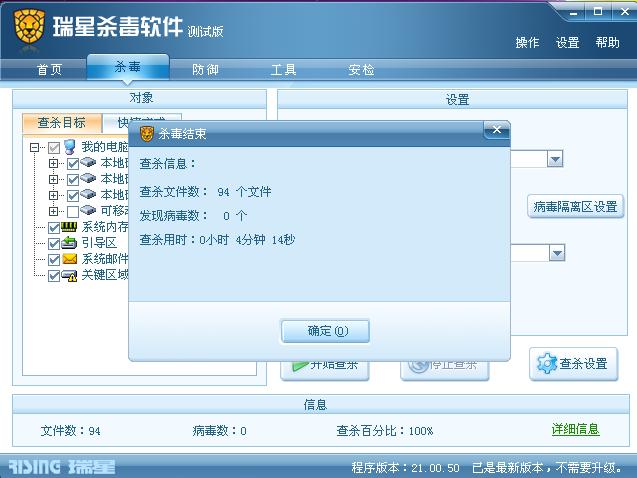Click the 开始查杀 button
The image size is (637, 478).
(325, 370)
